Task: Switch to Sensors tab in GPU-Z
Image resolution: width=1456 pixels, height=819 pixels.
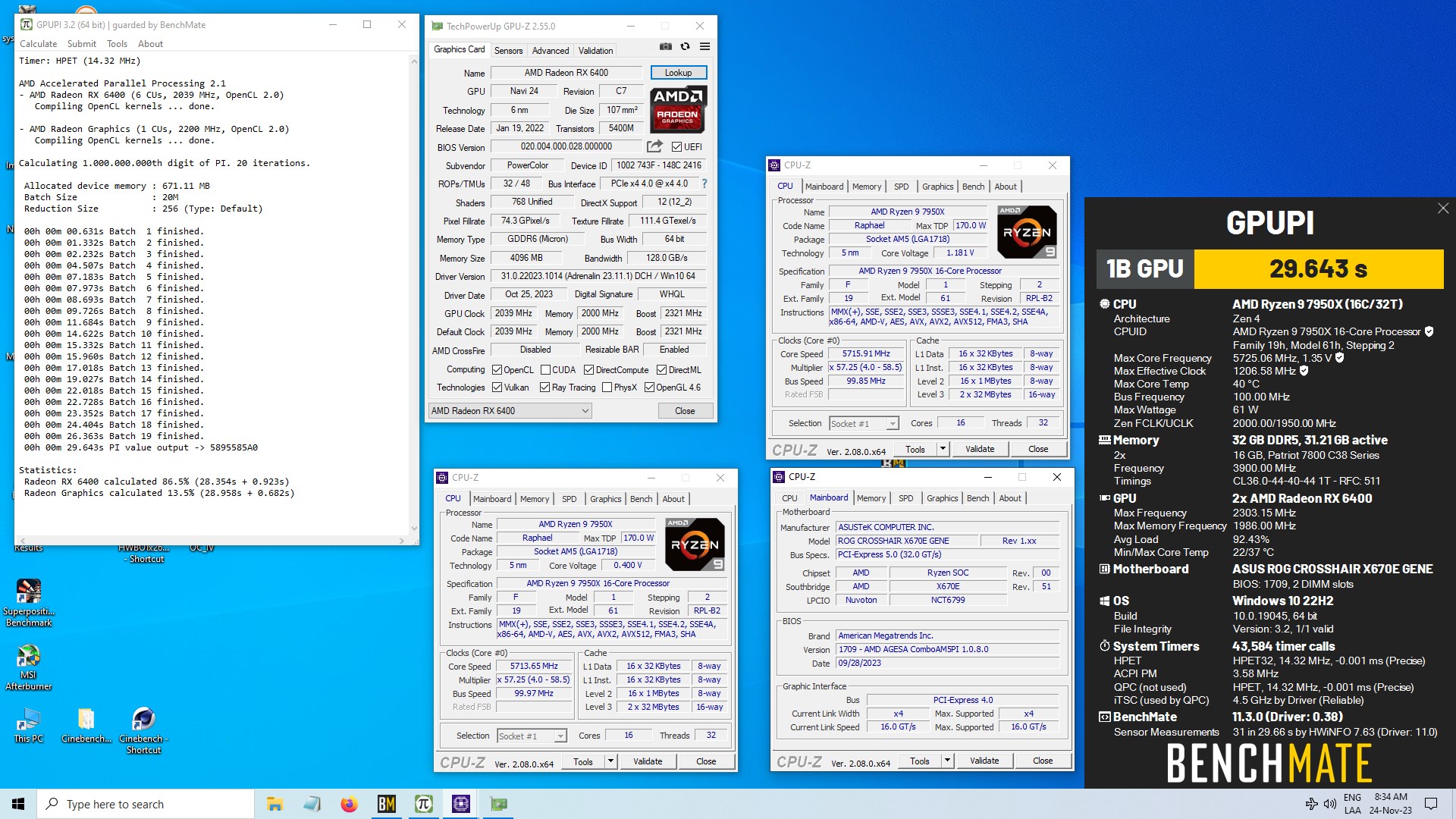Action: pyautogui.click(x=508, y=51)
